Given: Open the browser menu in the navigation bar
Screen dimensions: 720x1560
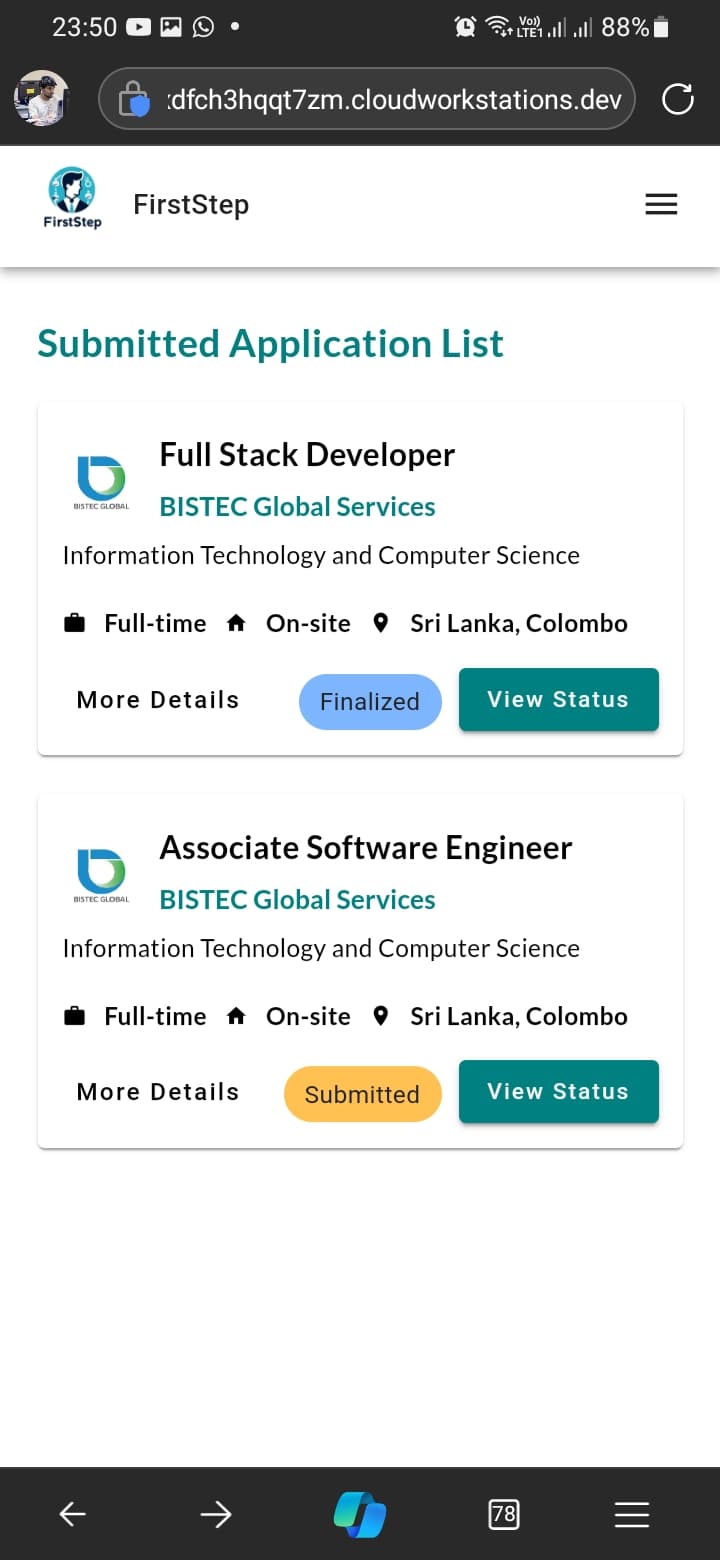Looking at the screenshot, I should coord(631,1514).
